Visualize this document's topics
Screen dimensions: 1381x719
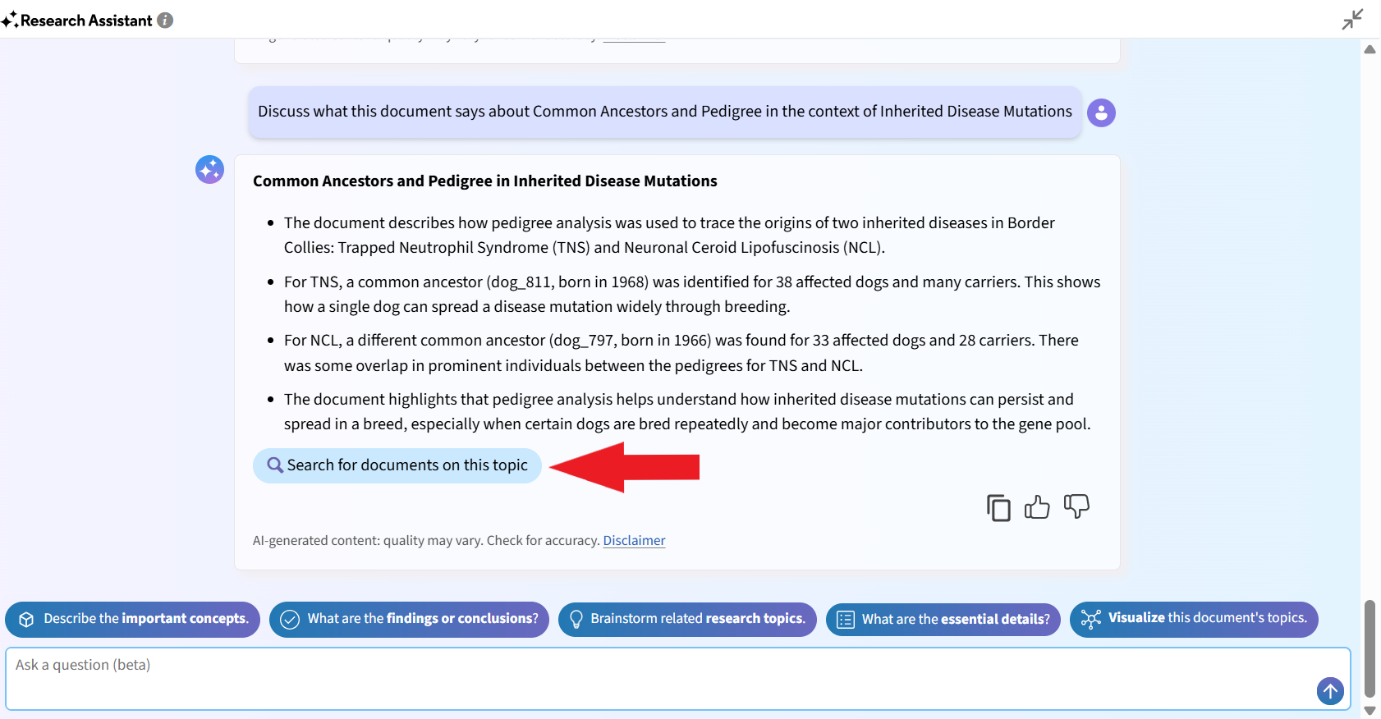pos(1194,619)
